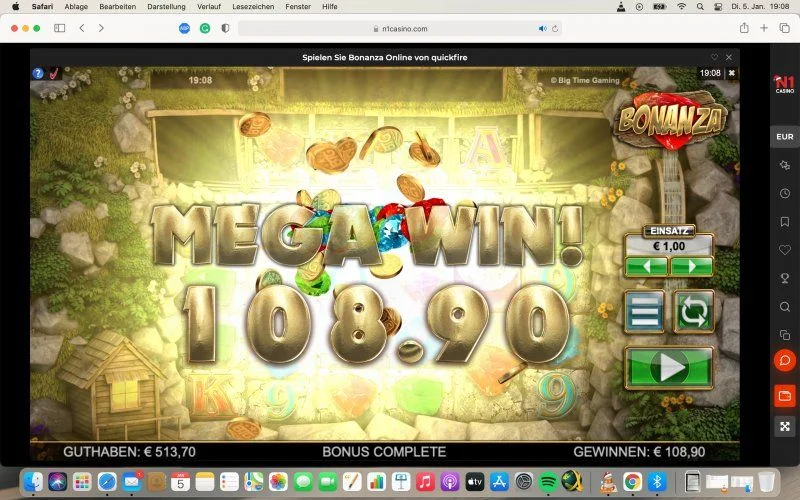
Task: Spin the reels with the green play button
Action: click(x=669, y=367)
